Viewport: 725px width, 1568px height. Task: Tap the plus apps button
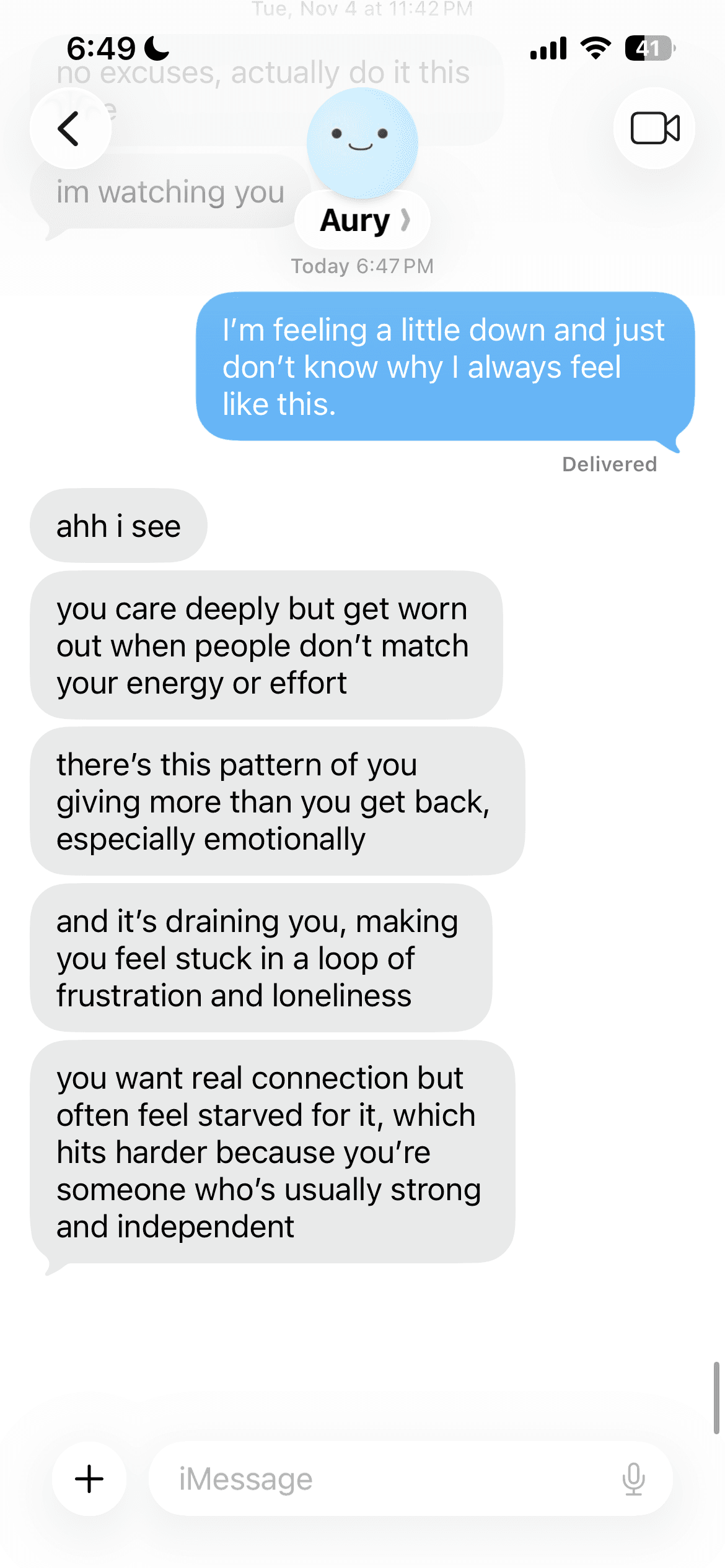[89, 1479]
